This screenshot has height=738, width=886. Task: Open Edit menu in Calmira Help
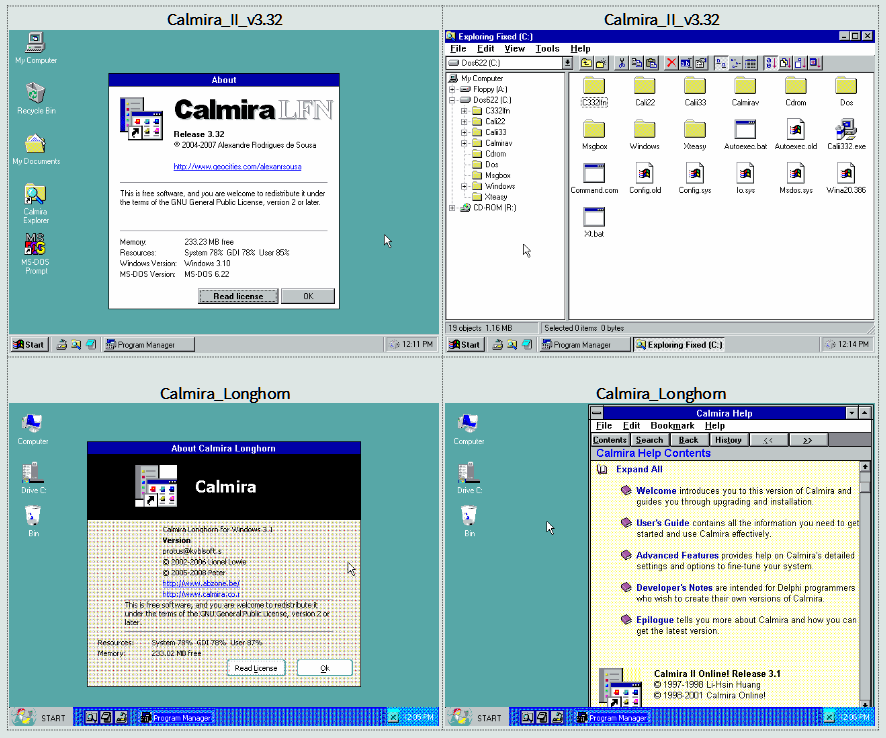[x=631, y=426]
